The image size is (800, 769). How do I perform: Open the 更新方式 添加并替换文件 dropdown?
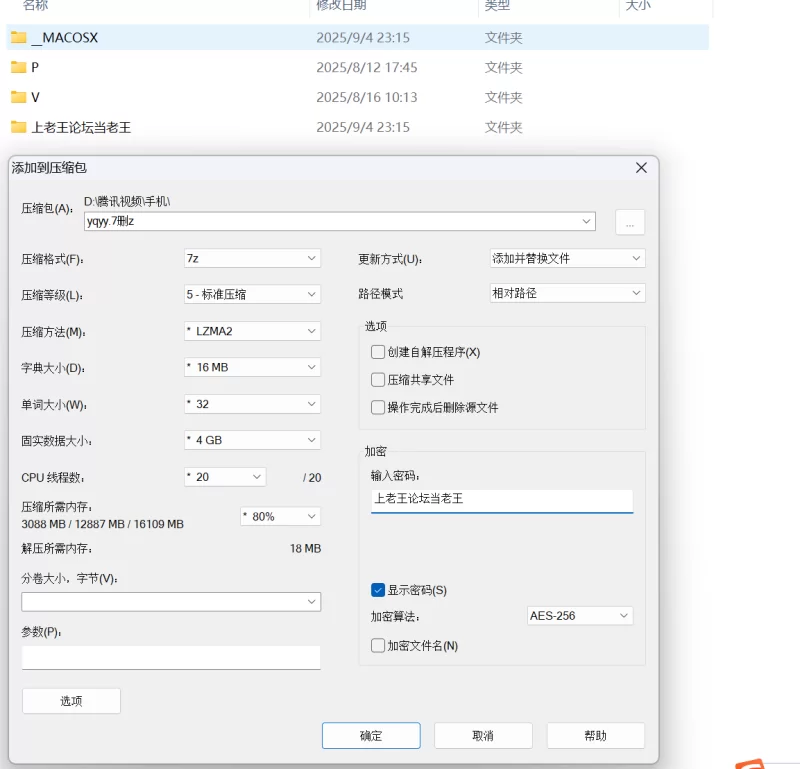tap(567, 258)
